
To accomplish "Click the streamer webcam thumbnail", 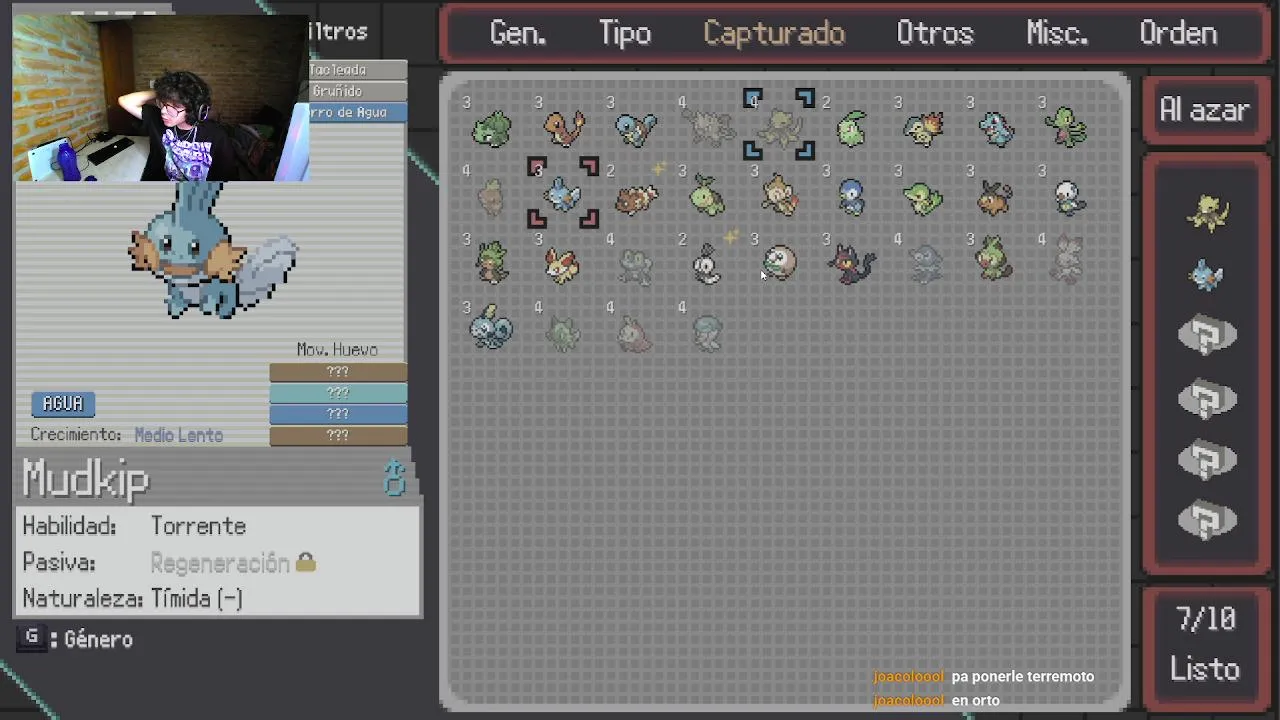I will coord(160,98).
